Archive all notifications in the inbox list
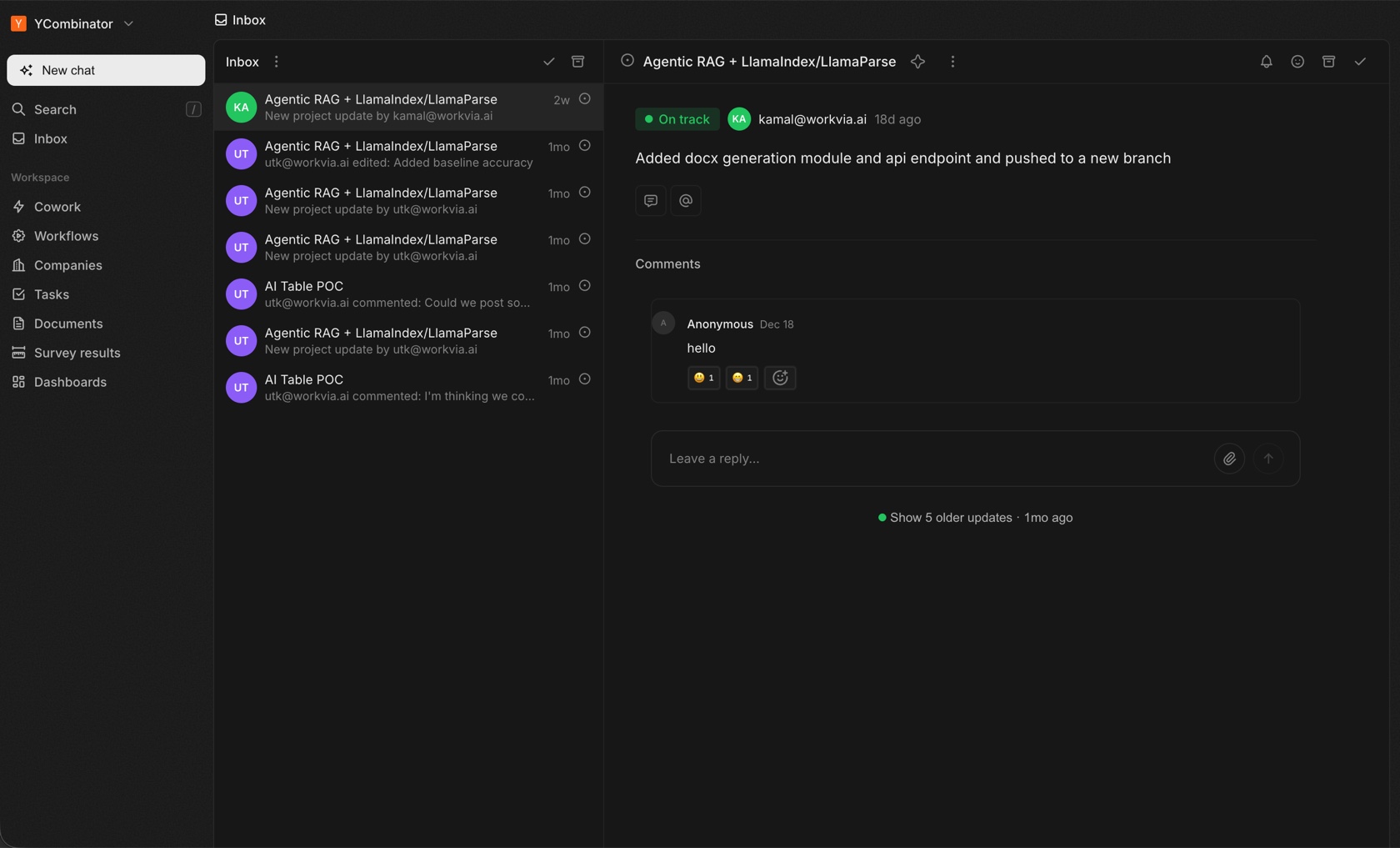The width and height of the screenshot is (1400, 848). 577,62
